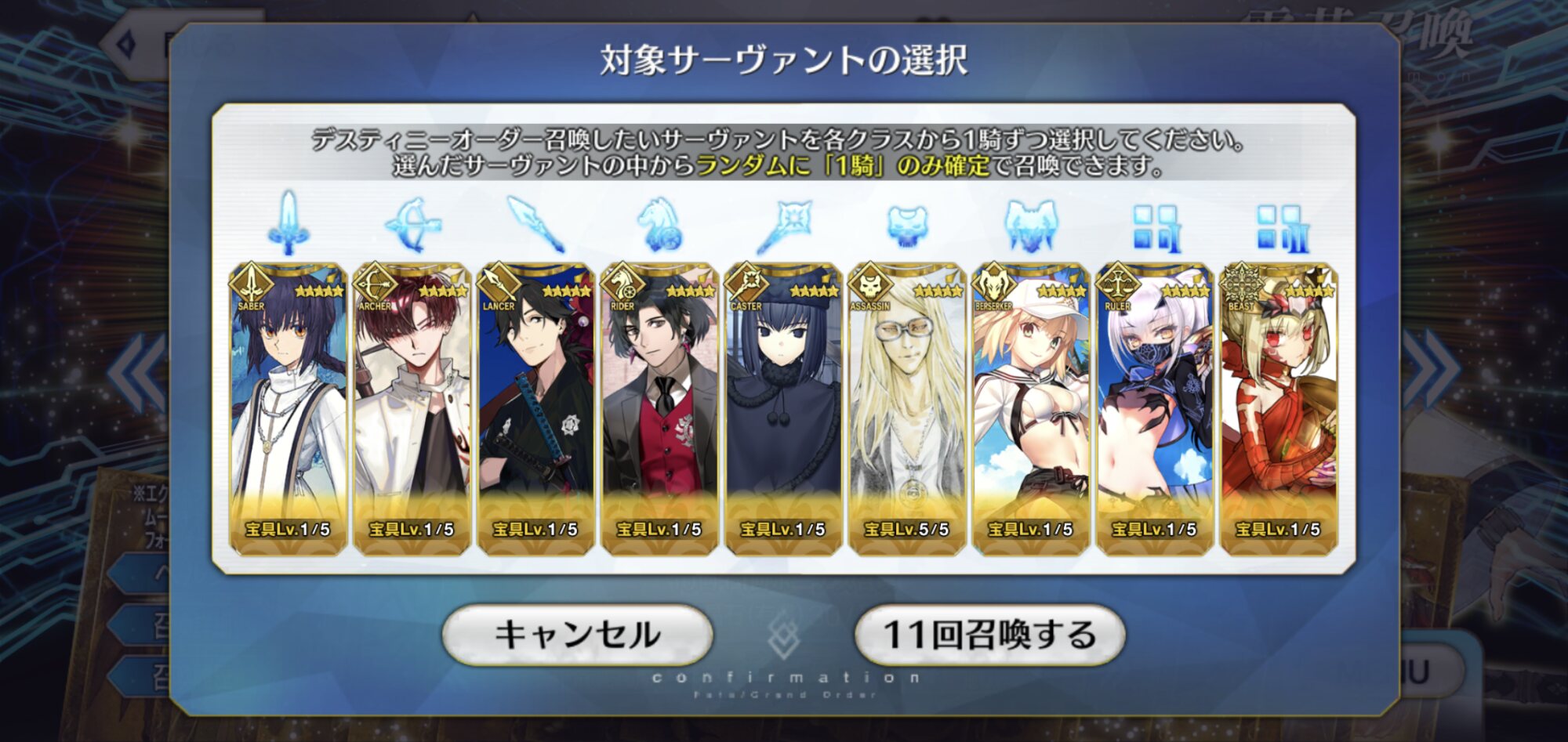The height and width of the screenshot is (742, 1568).
Task: Click the Assassin class skull icon
Action: pyautogui.click(x=907, y=226)
